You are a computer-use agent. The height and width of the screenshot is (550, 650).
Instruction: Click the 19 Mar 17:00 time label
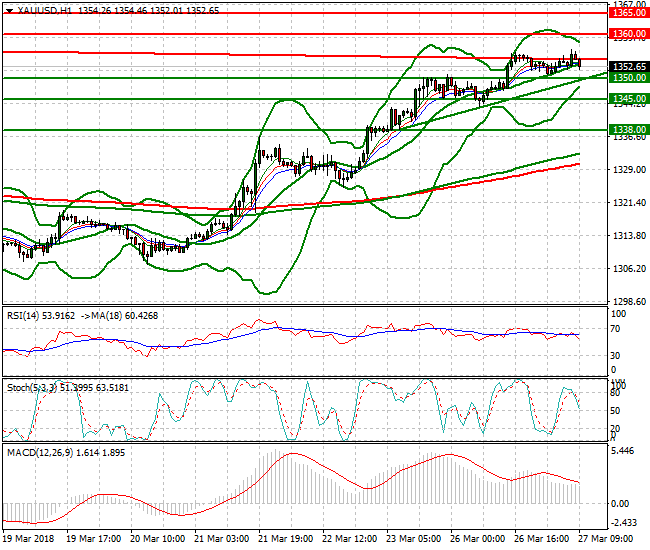tap(94, 539)
